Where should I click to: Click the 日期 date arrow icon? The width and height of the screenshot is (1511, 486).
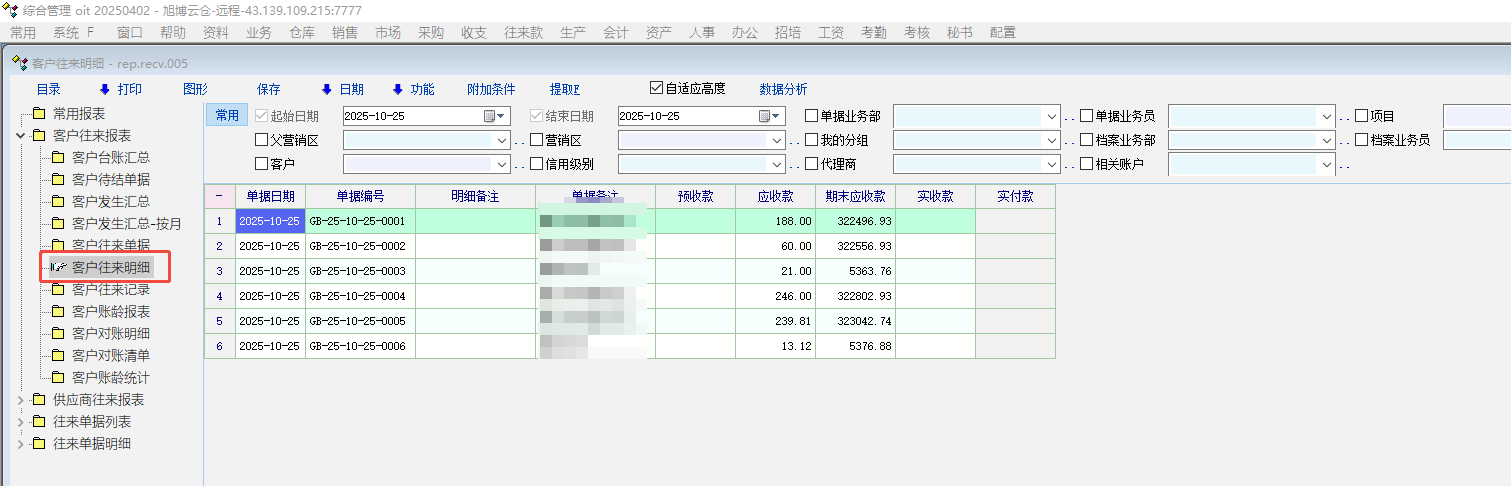point(326,89)
